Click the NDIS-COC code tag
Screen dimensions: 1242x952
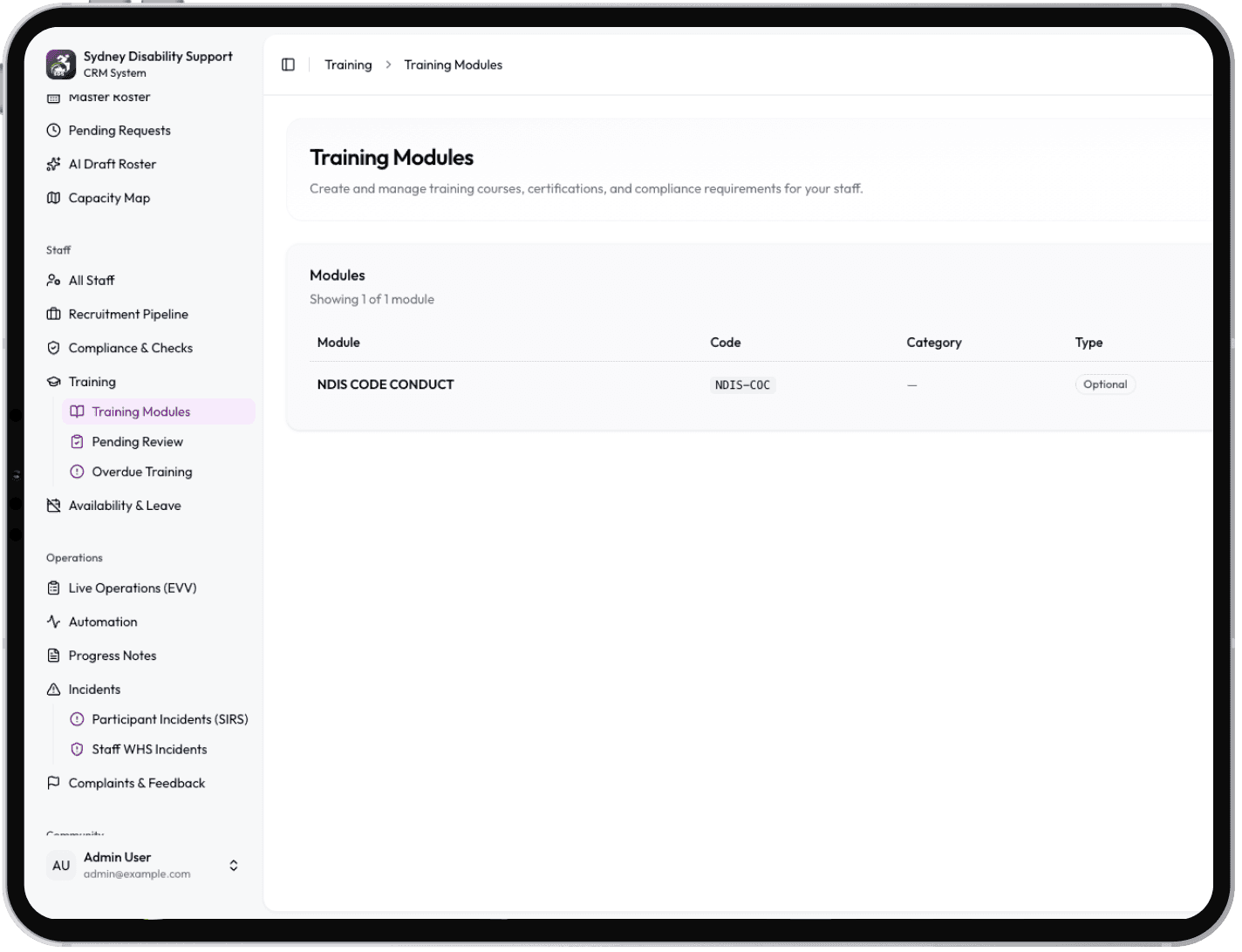pyautogui.click(x=742, y=385)
